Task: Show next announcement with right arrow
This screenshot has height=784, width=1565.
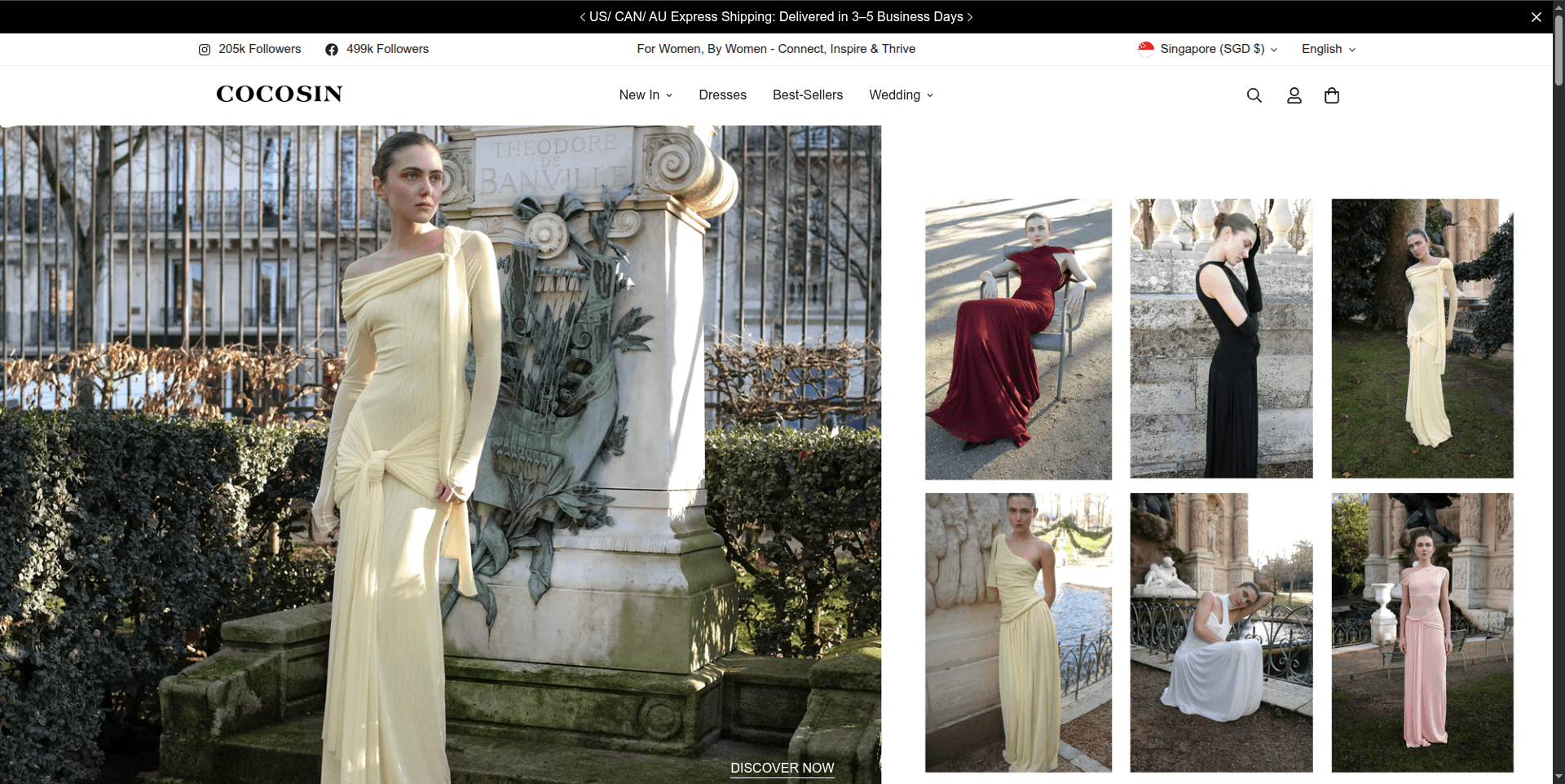Action: [970, 17]
